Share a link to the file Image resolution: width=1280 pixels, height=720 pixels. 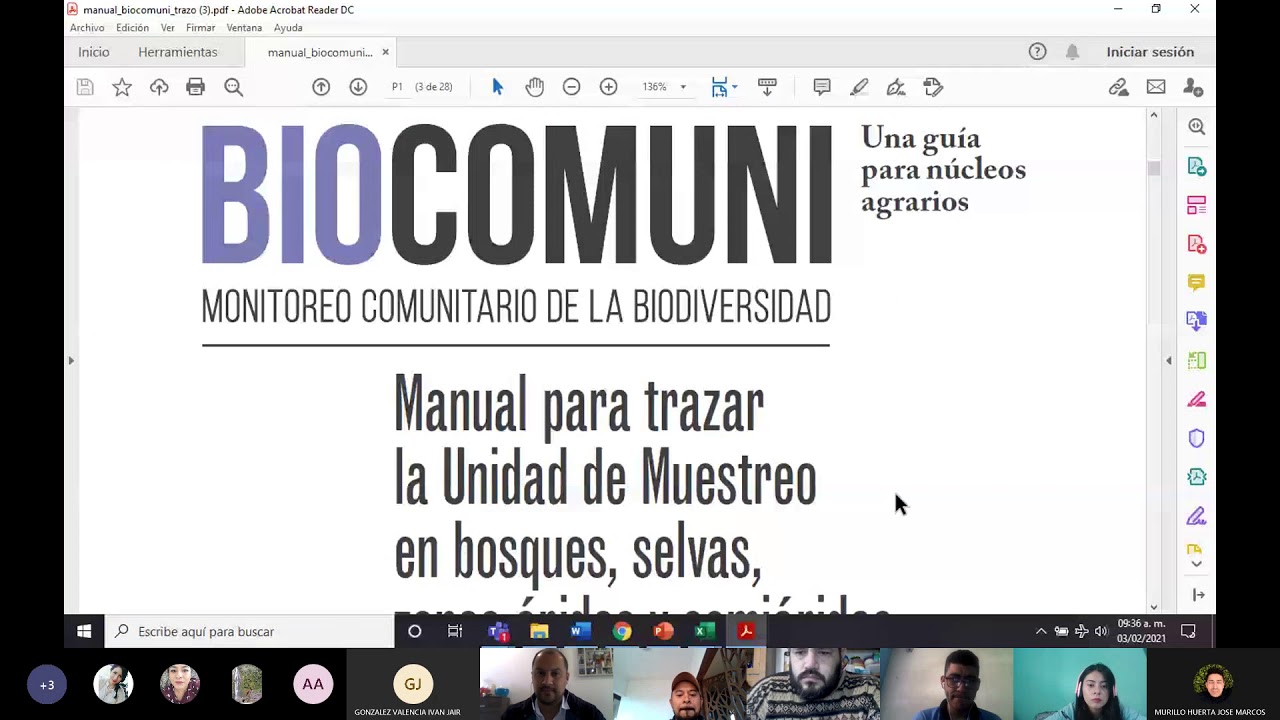click(x=1119, y=87)
